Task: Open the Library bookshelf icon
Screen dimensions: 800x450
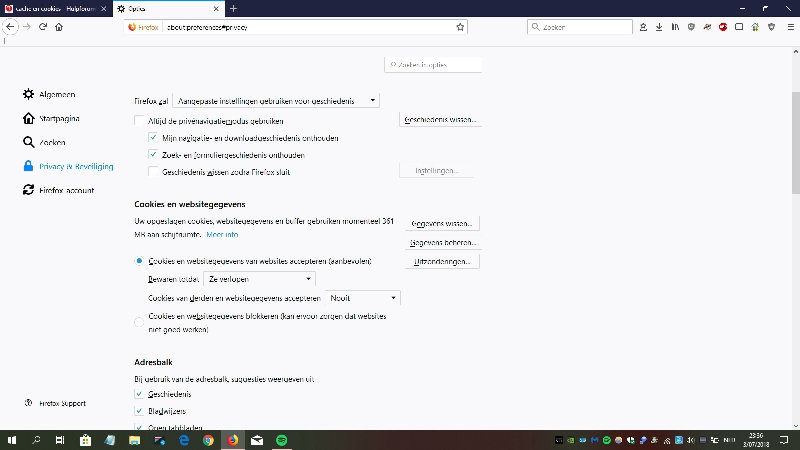Action: [x=675, y=27]
